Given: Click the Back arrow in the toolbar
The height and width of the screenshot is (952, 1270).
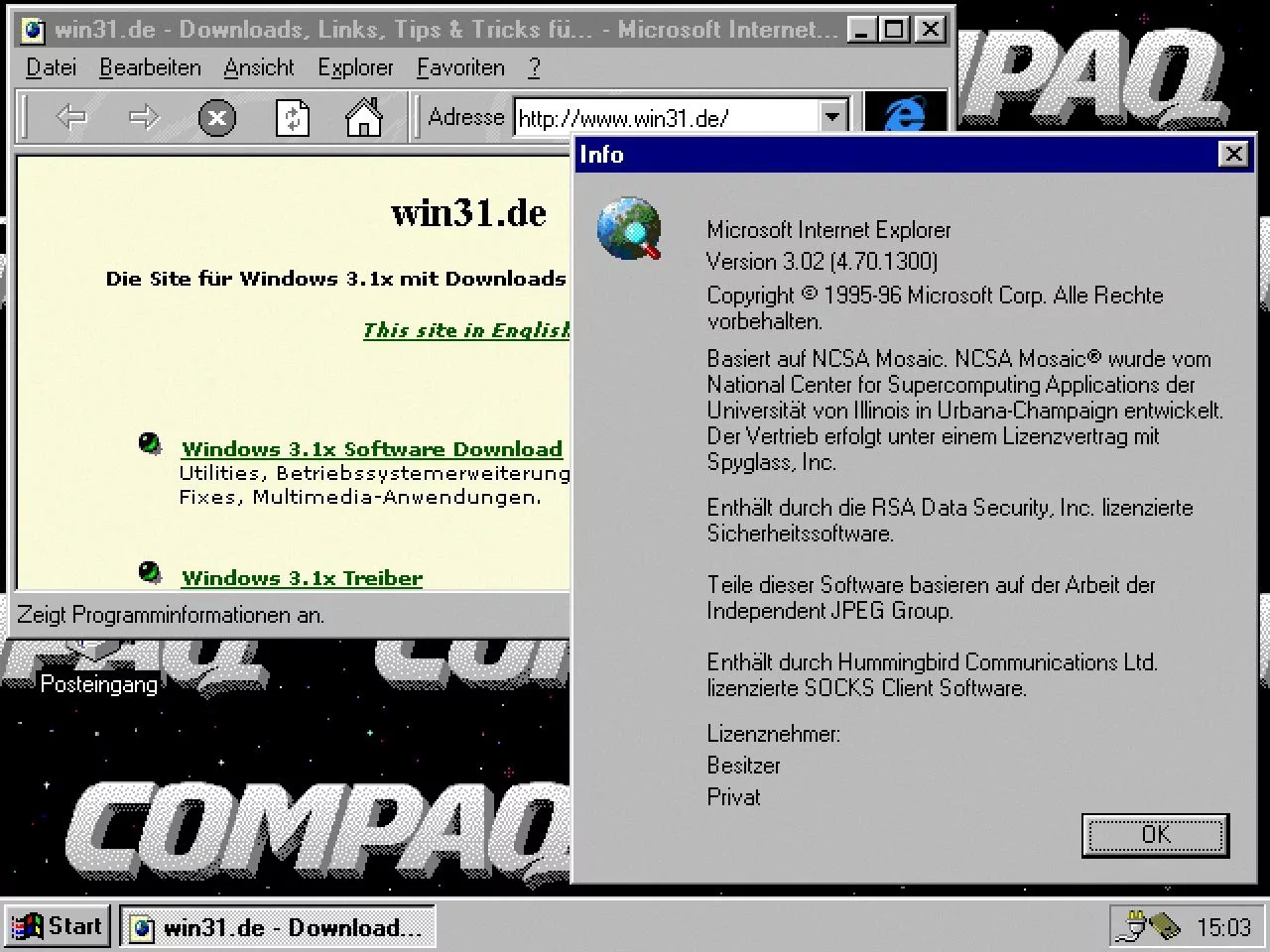Looking at the screenshot, I should click(70, 117).
